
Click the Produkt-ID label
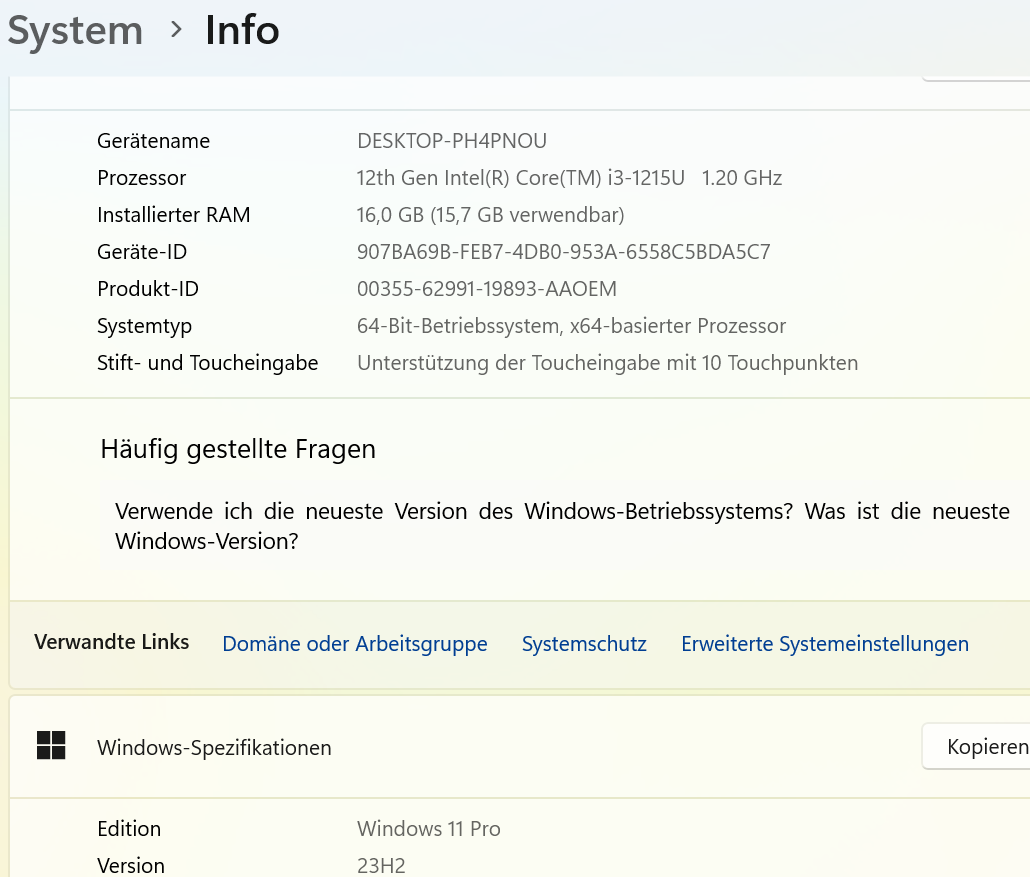pyautogui.click(x=148, y=289)
